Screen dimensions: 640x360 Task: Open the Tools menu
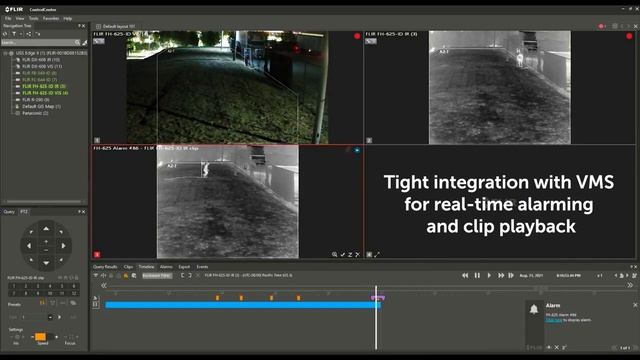(33, 18)
